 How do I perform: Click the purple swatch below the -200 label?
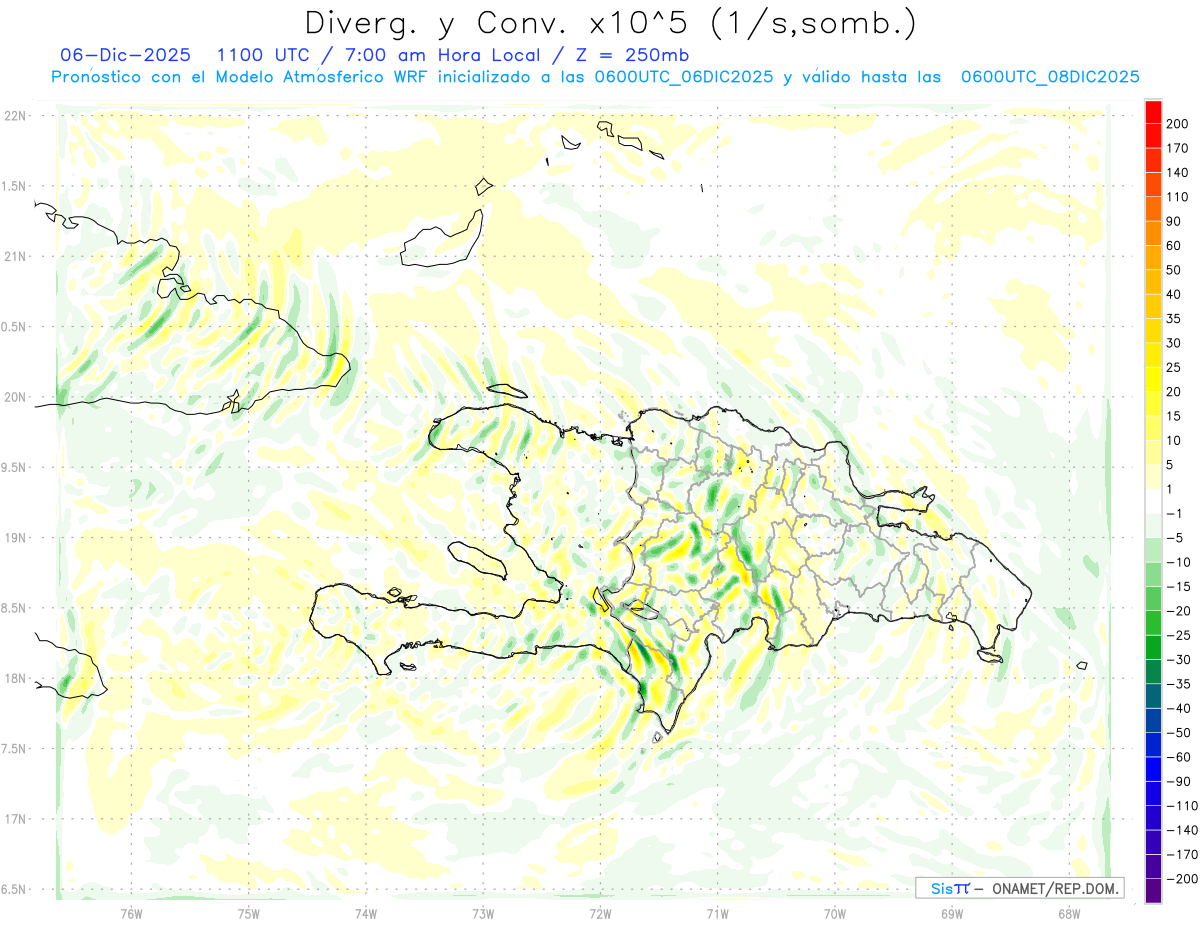(x=1153, y=891)
